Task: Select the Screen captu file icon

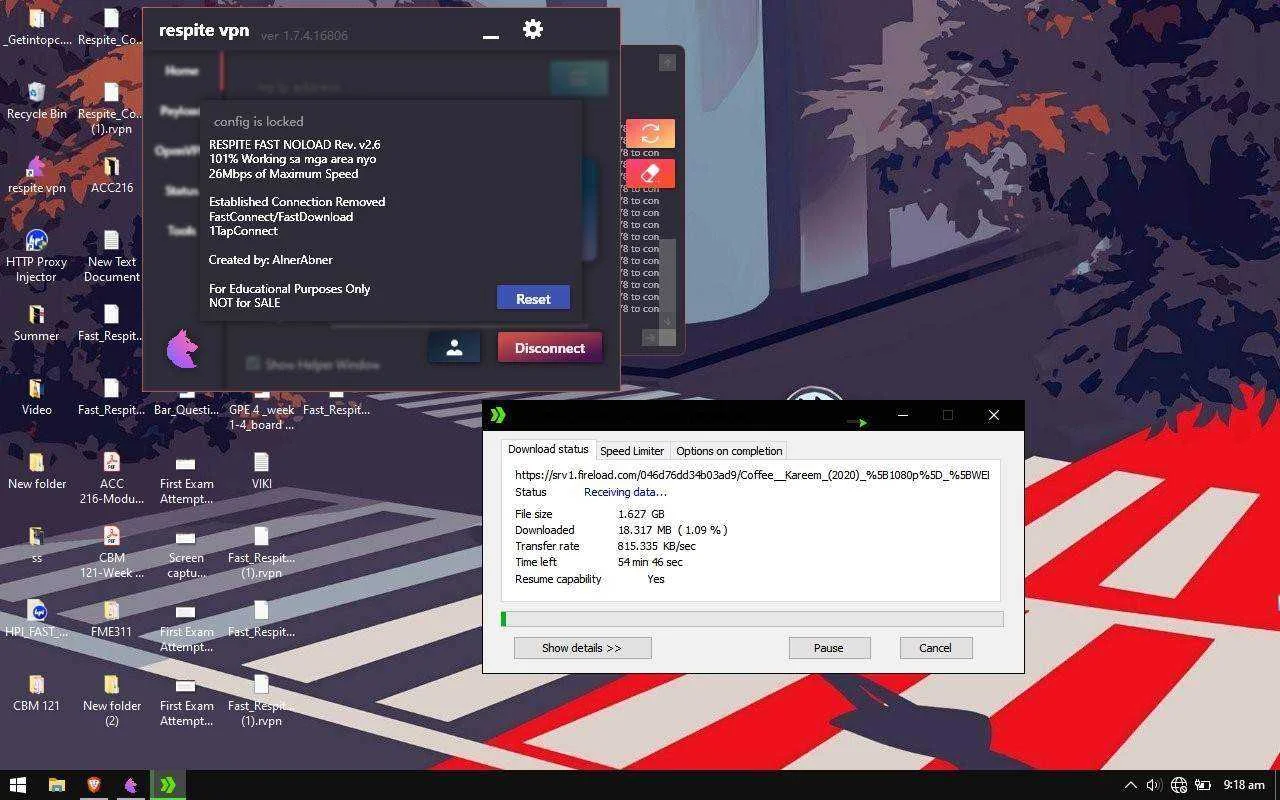Action: click(186, 552)
